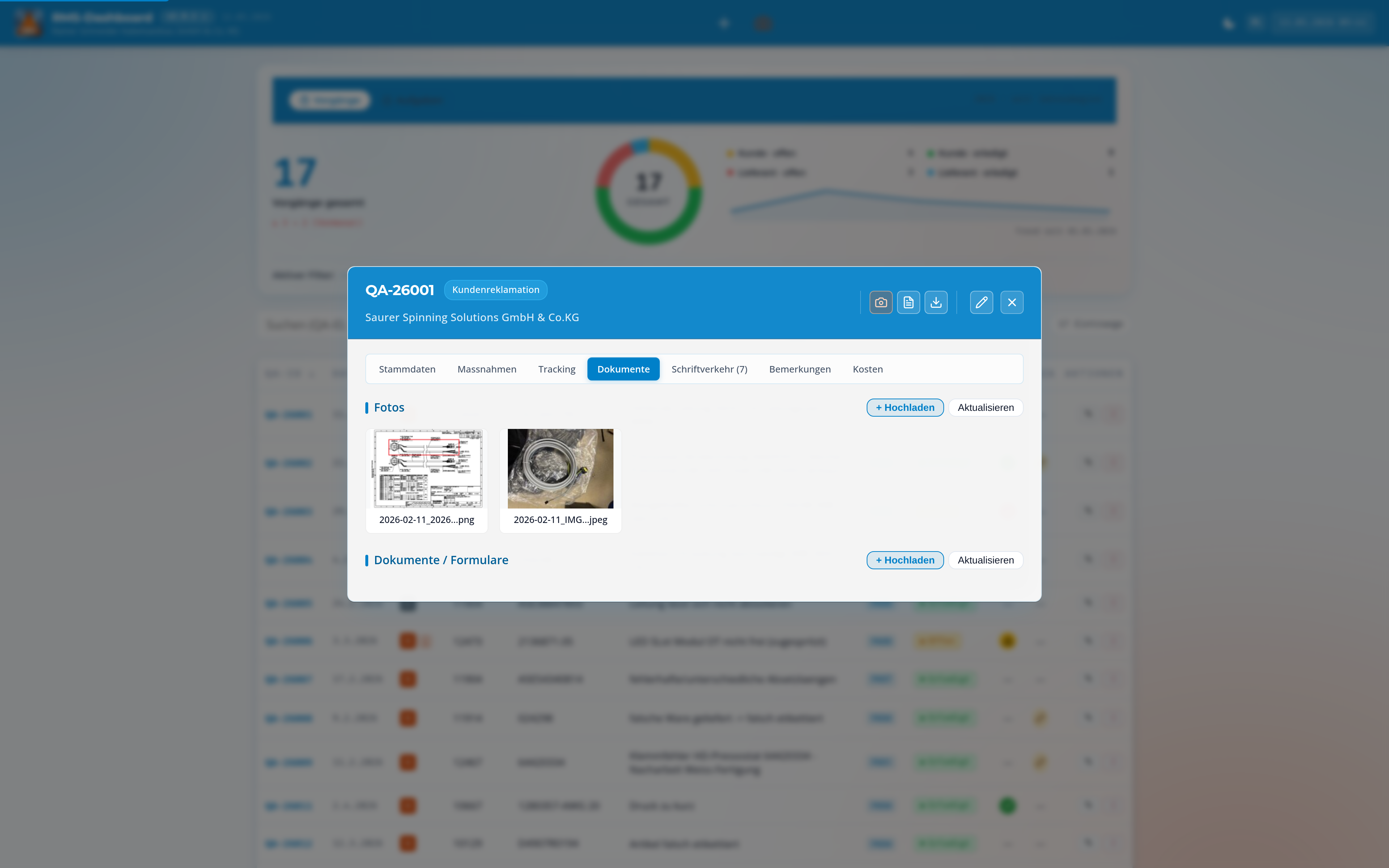Click the download icon in header
Viewport: 1389px width, 868px height.
tap(935, 303)
